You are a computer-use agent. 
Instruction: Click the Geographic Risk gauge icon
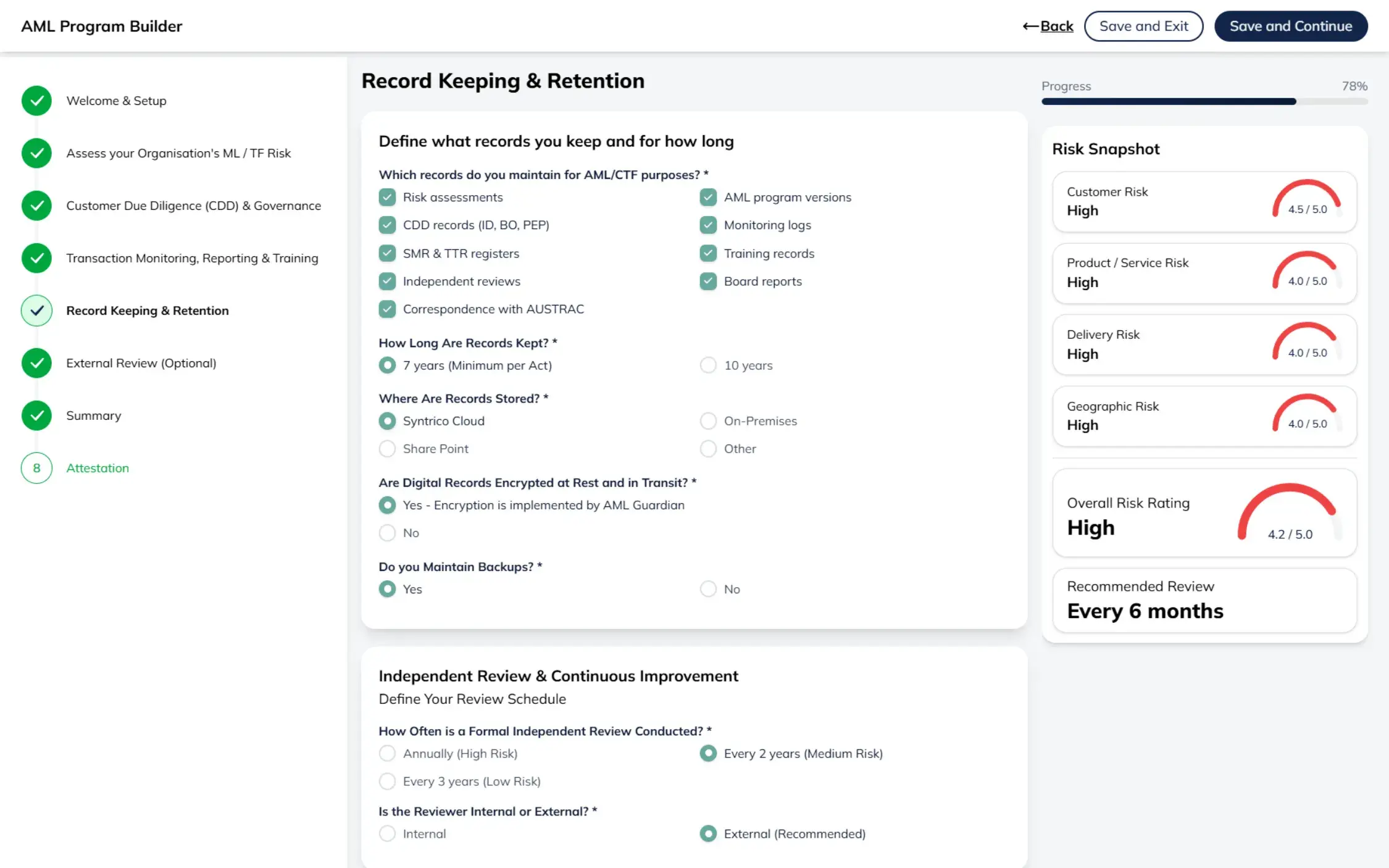point(1306,413)
